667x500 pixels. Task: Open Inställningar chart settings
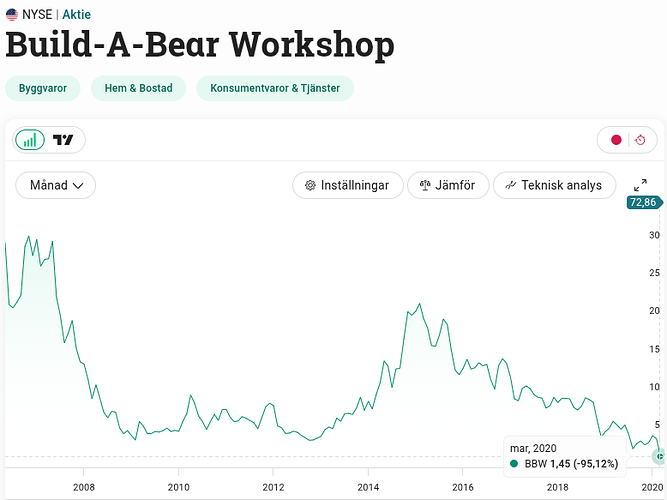[348, 185]
